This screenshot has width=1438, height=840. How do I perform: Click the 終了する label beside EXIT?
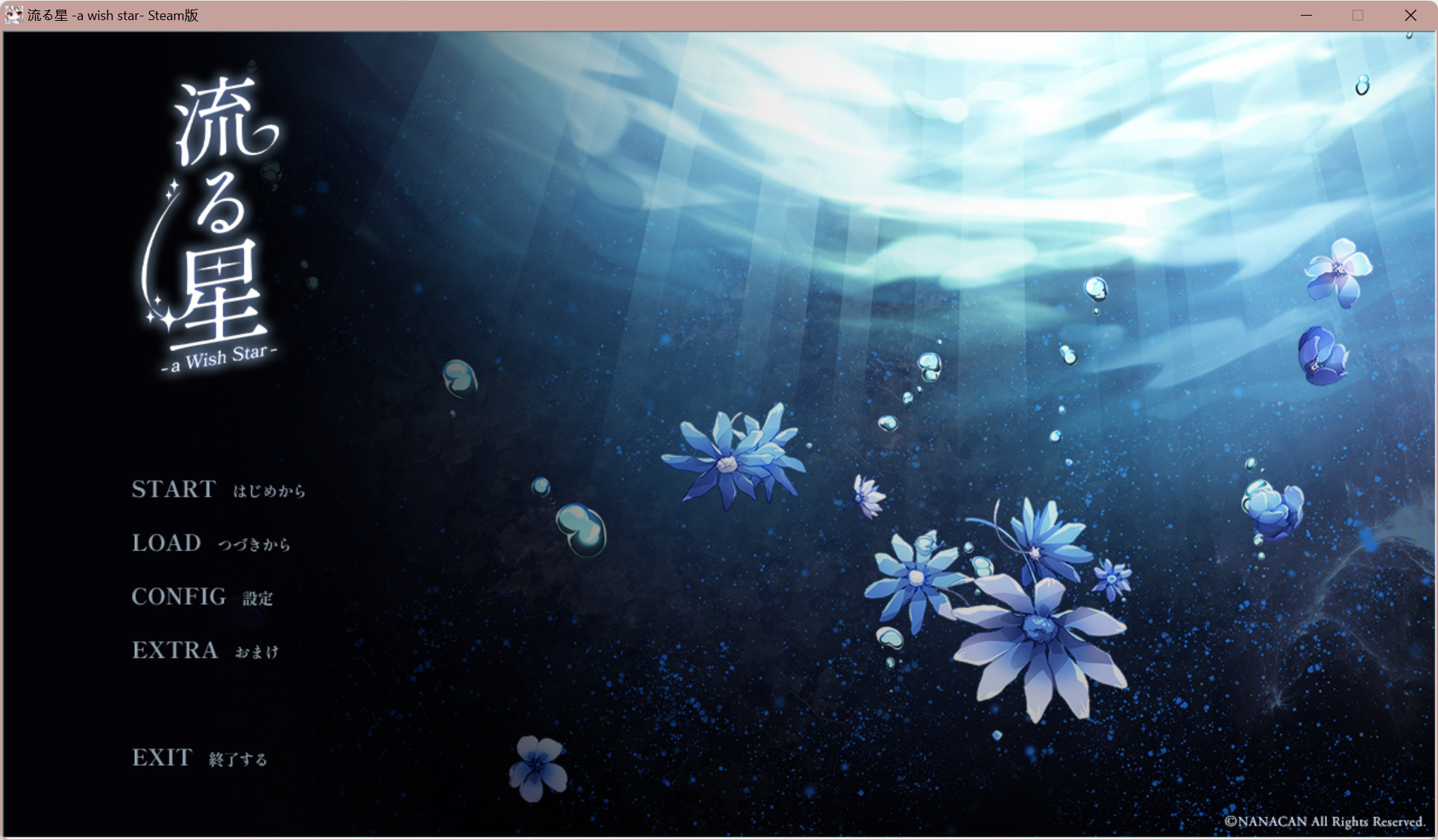(238, 760)
